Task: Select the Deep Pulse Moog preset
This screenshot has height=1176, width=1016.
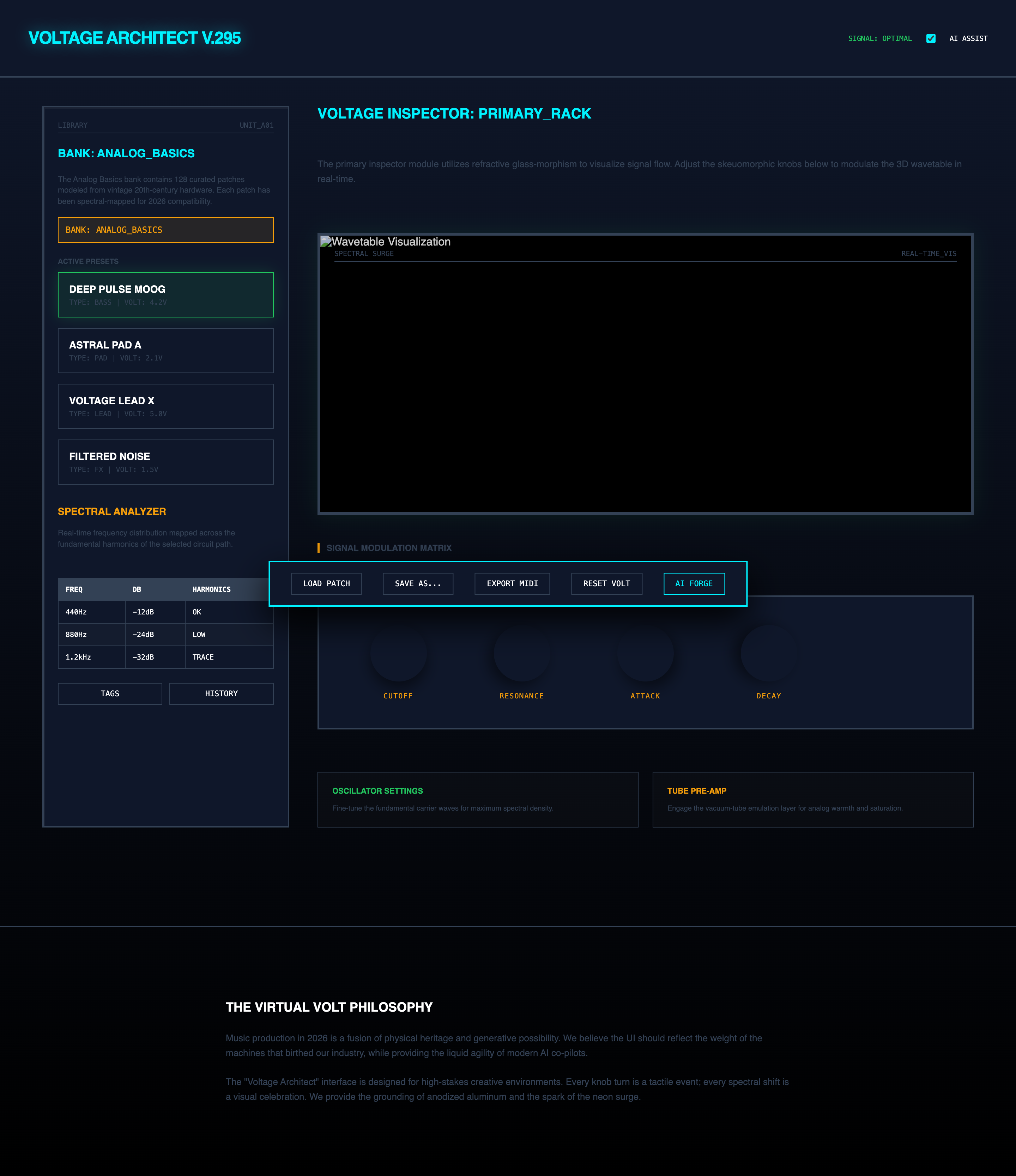Action: click(x=165, y=295)
